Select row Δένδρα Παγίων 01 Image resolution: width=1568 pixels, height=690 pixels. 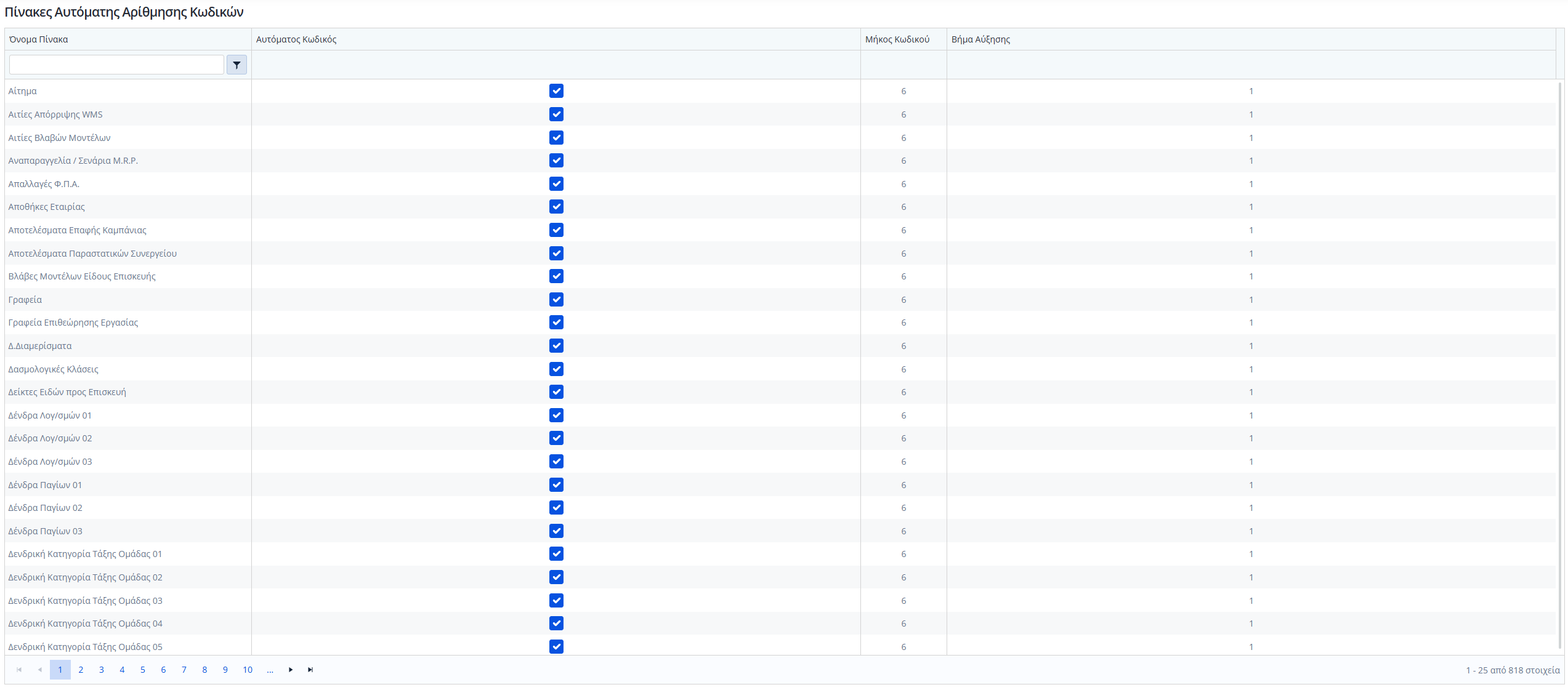click(780, 485)
